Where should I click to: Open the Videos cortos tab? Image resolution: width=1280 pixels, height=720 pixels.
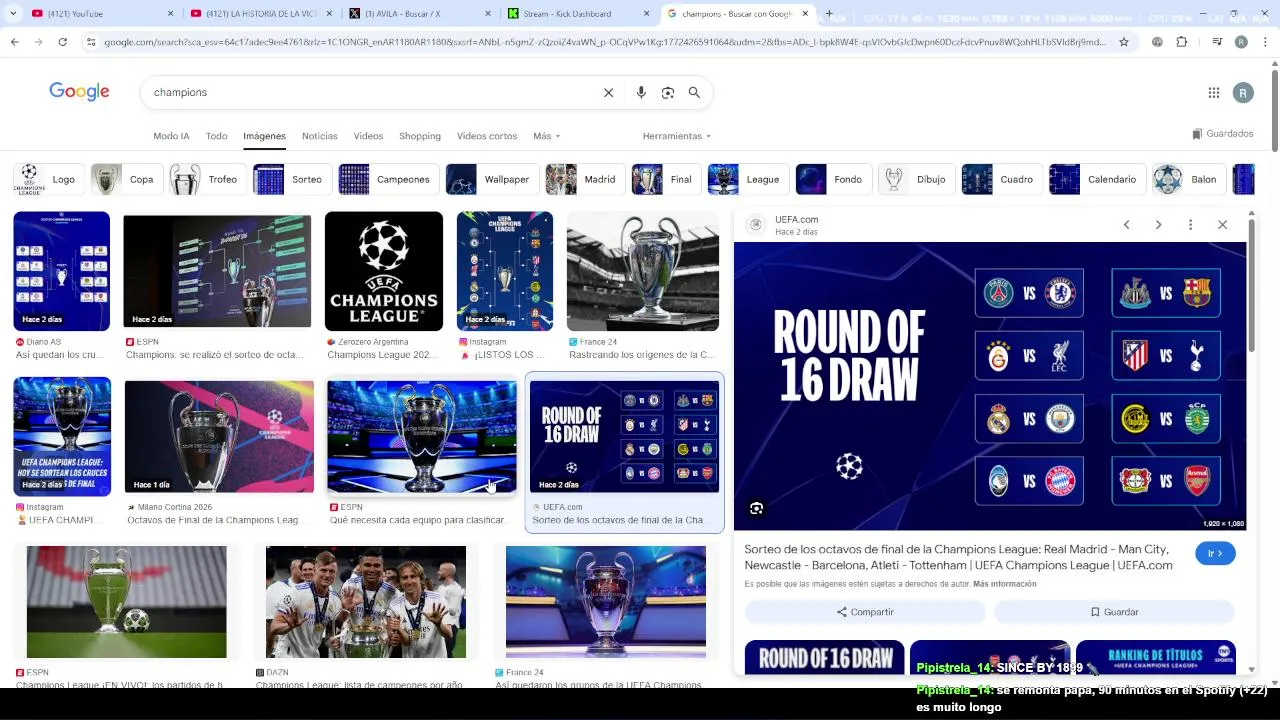pos(487,136)
